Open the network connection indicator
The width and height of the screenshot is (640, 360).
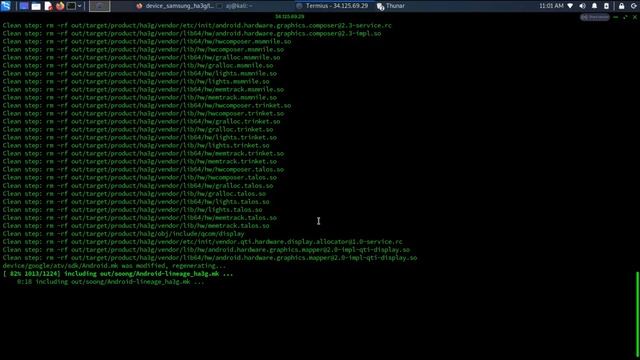[x=570, y=6]
